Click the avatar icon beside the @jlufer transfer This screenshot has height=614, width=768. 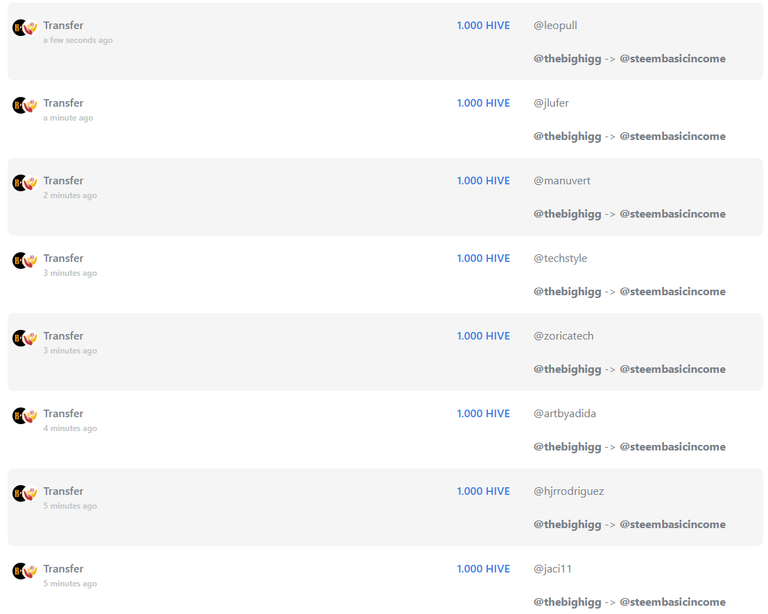[x=25, y=105]
